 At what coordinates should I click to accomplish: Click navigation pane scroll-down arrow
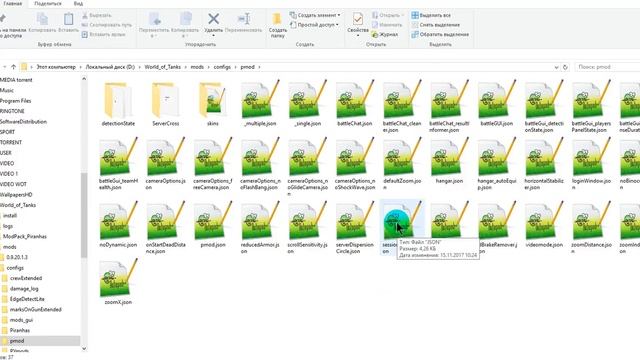(84, 348)
